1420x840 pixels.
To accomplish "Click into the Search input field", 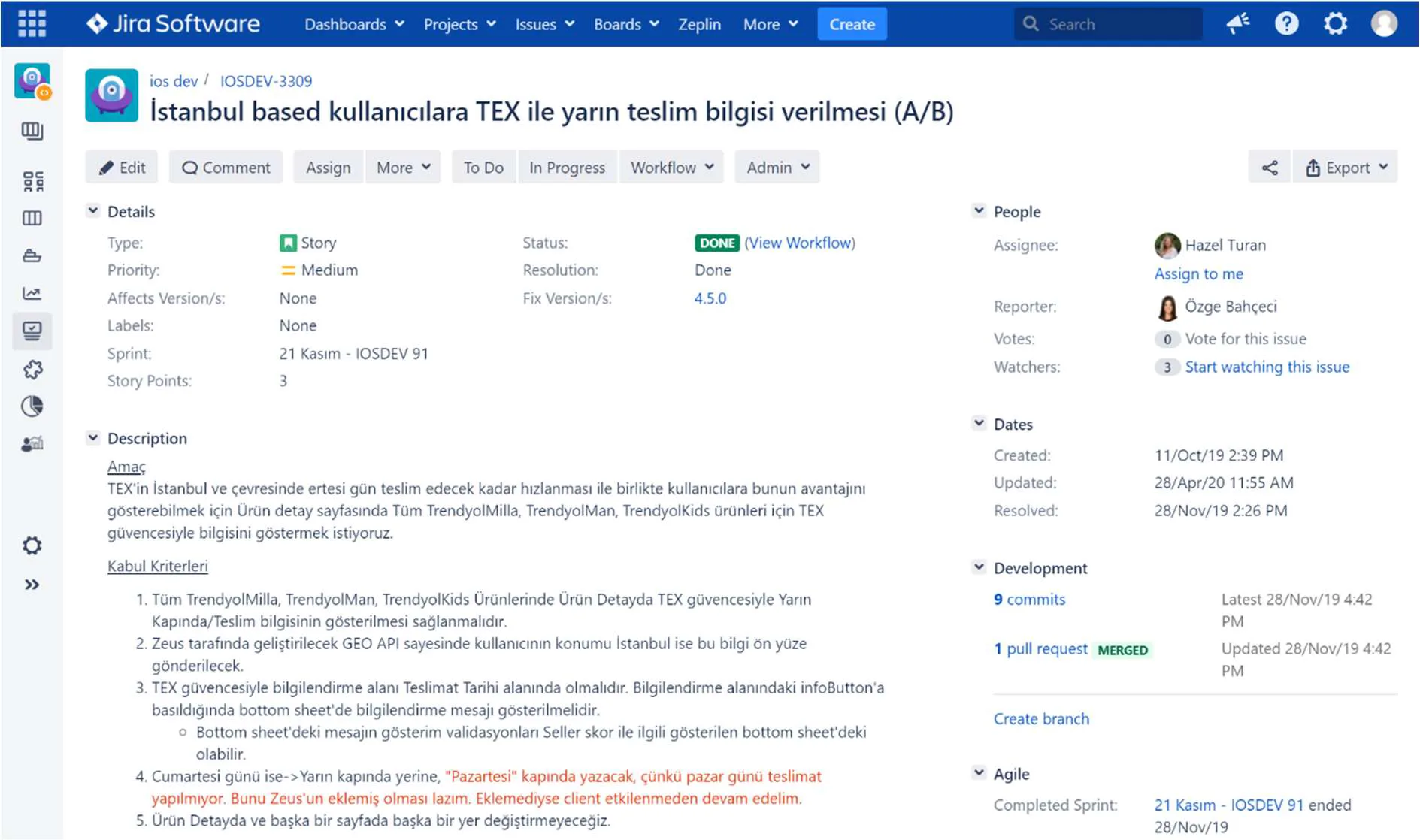I will [x=1108, y=24].
